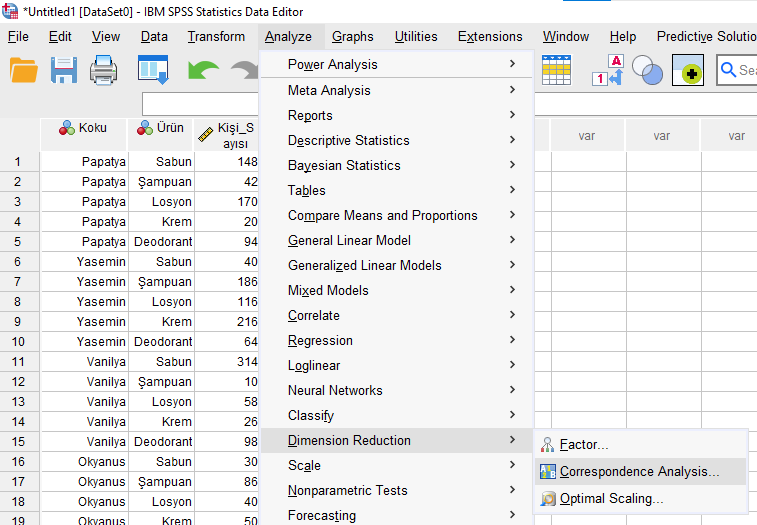This screenshot has width=757, height=525.
Task: Expand the Compare Means and Proportions submenu
Action: tap(382, 215)
